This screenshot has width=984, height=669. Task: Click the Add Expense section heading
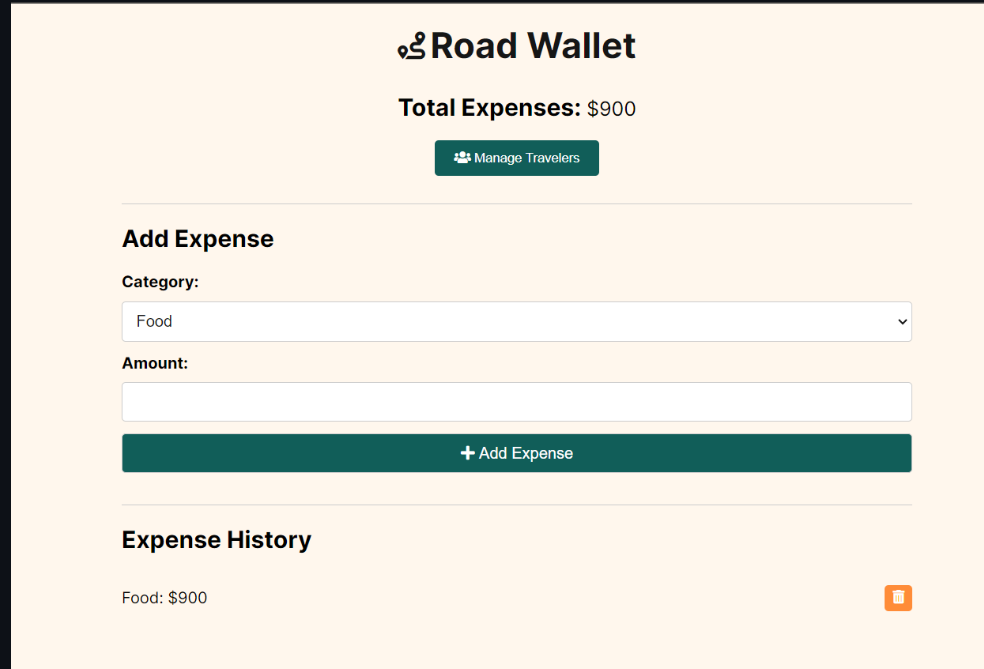tap(198, 239)
